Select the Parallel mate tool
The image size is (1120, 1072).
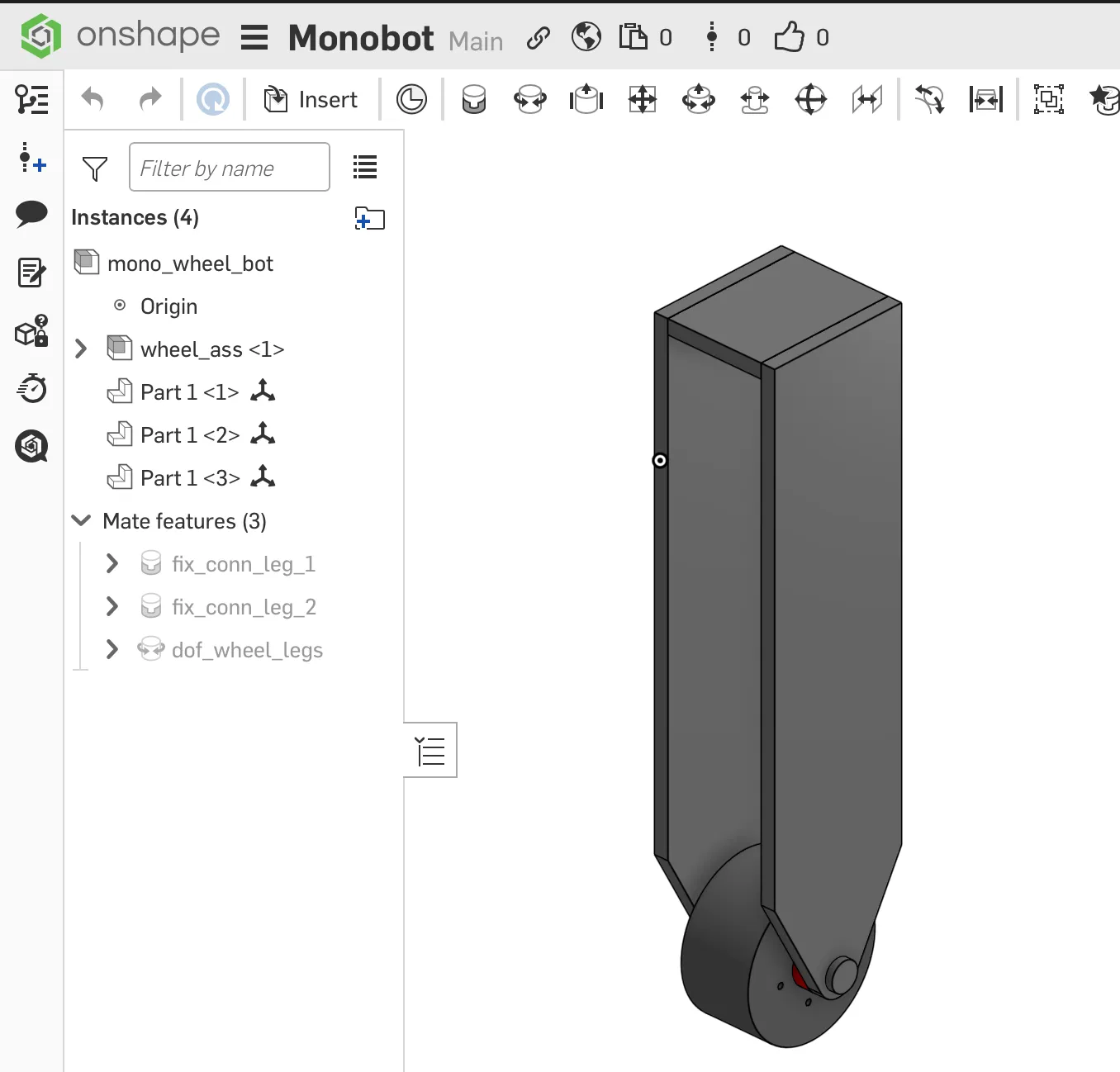point(867,100)
